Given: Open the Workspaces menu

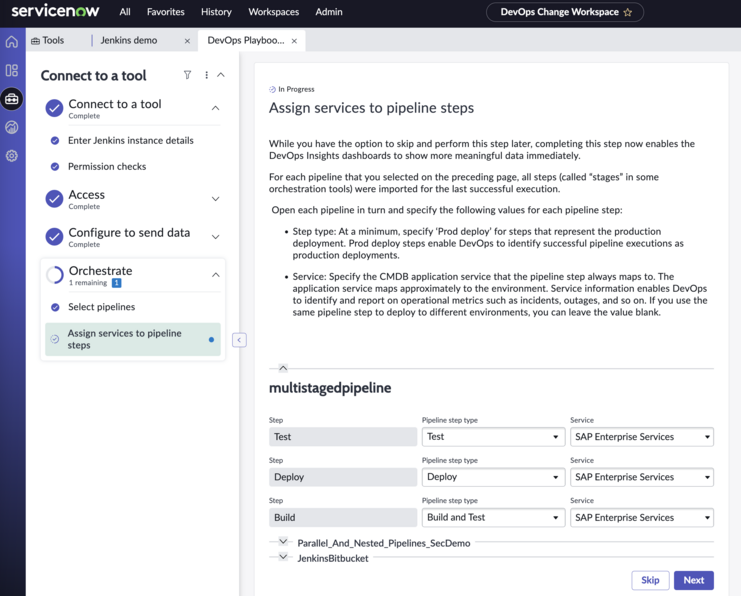Looking at the screenshot, I should coord(274,12).
